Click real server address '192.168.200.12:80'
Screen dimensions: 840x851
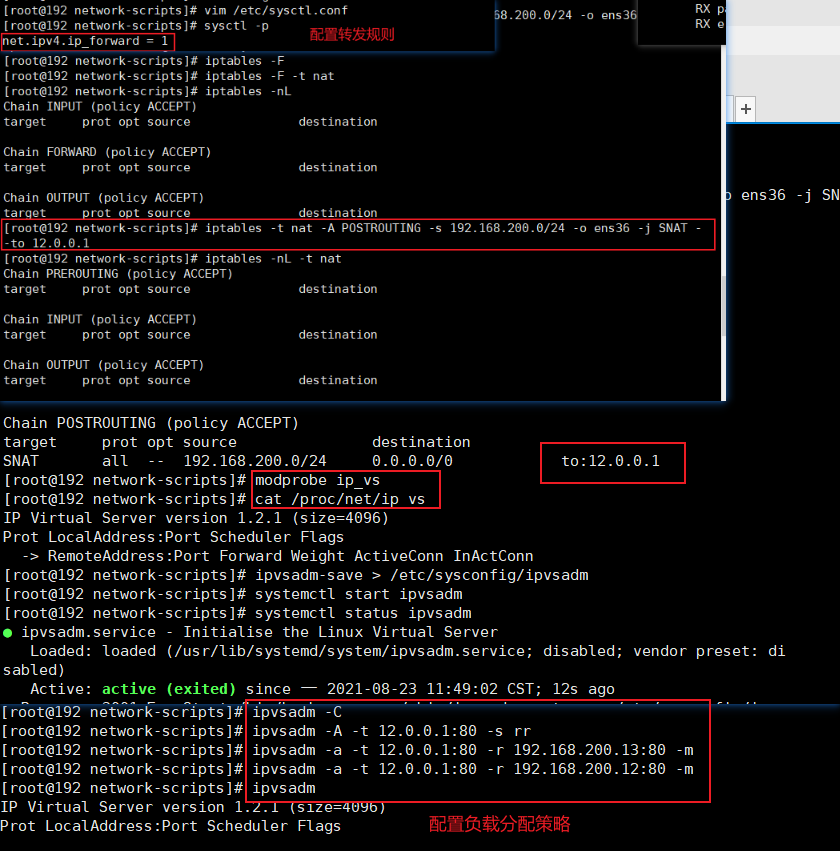(589, 769)
